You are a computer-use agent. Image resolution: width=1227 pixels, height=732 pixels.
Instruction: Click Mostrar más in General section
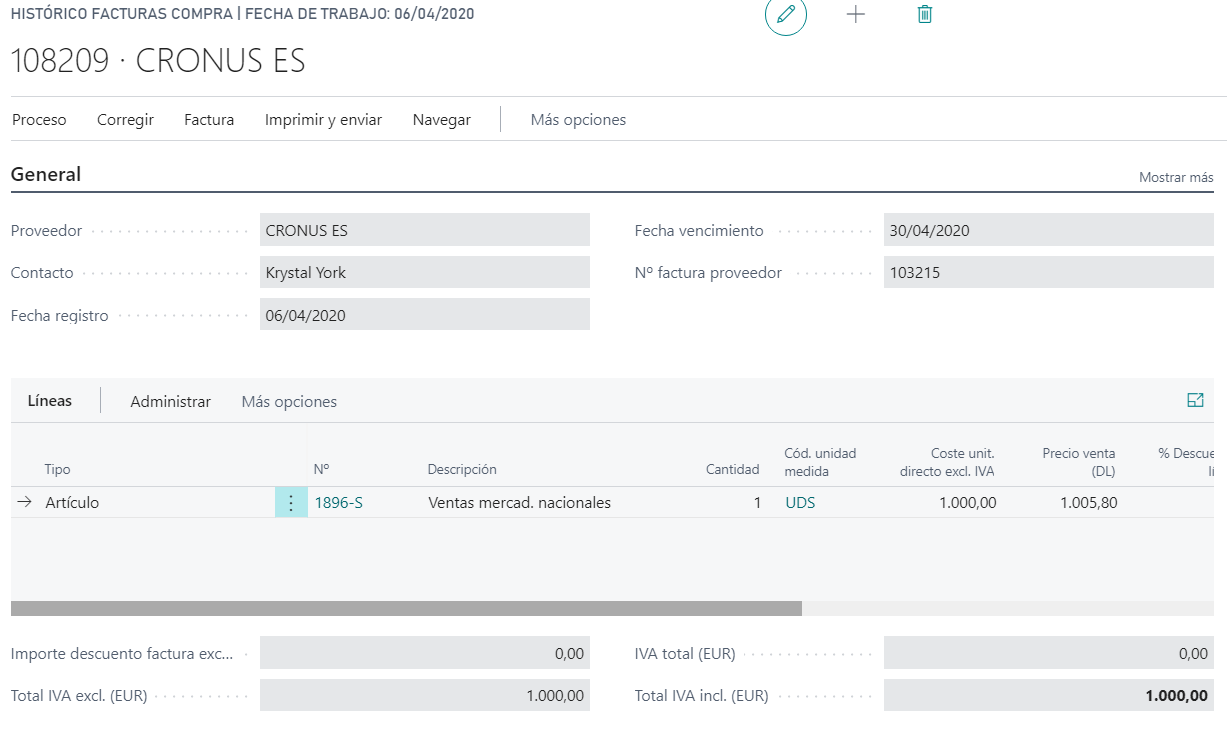[1176, 177]
